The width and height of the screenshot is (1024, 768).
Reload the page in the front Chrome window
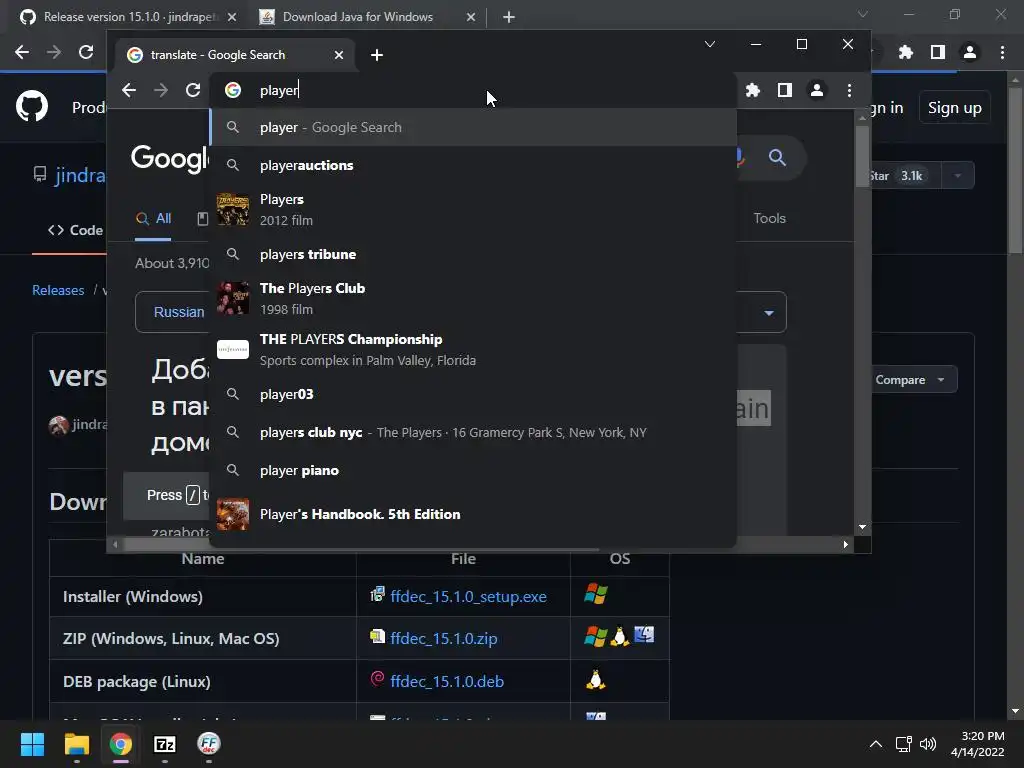pos(193,90)
